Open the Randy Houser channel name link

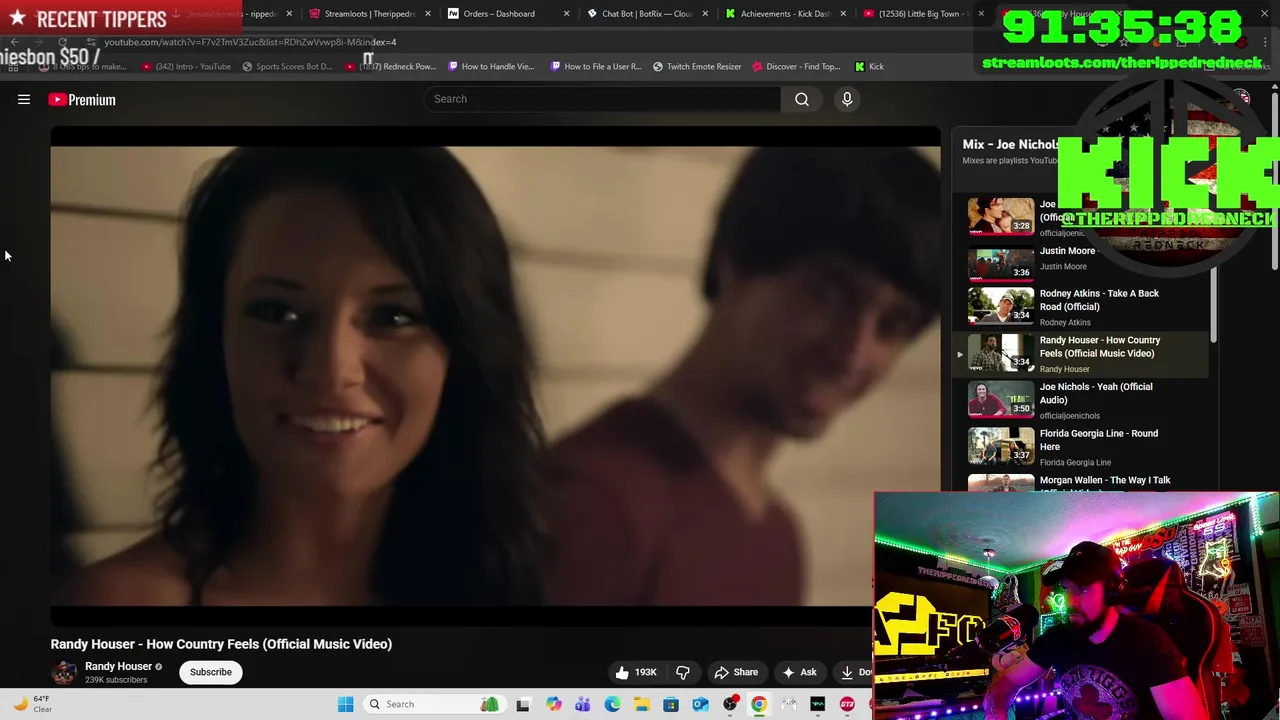point(118,666)
